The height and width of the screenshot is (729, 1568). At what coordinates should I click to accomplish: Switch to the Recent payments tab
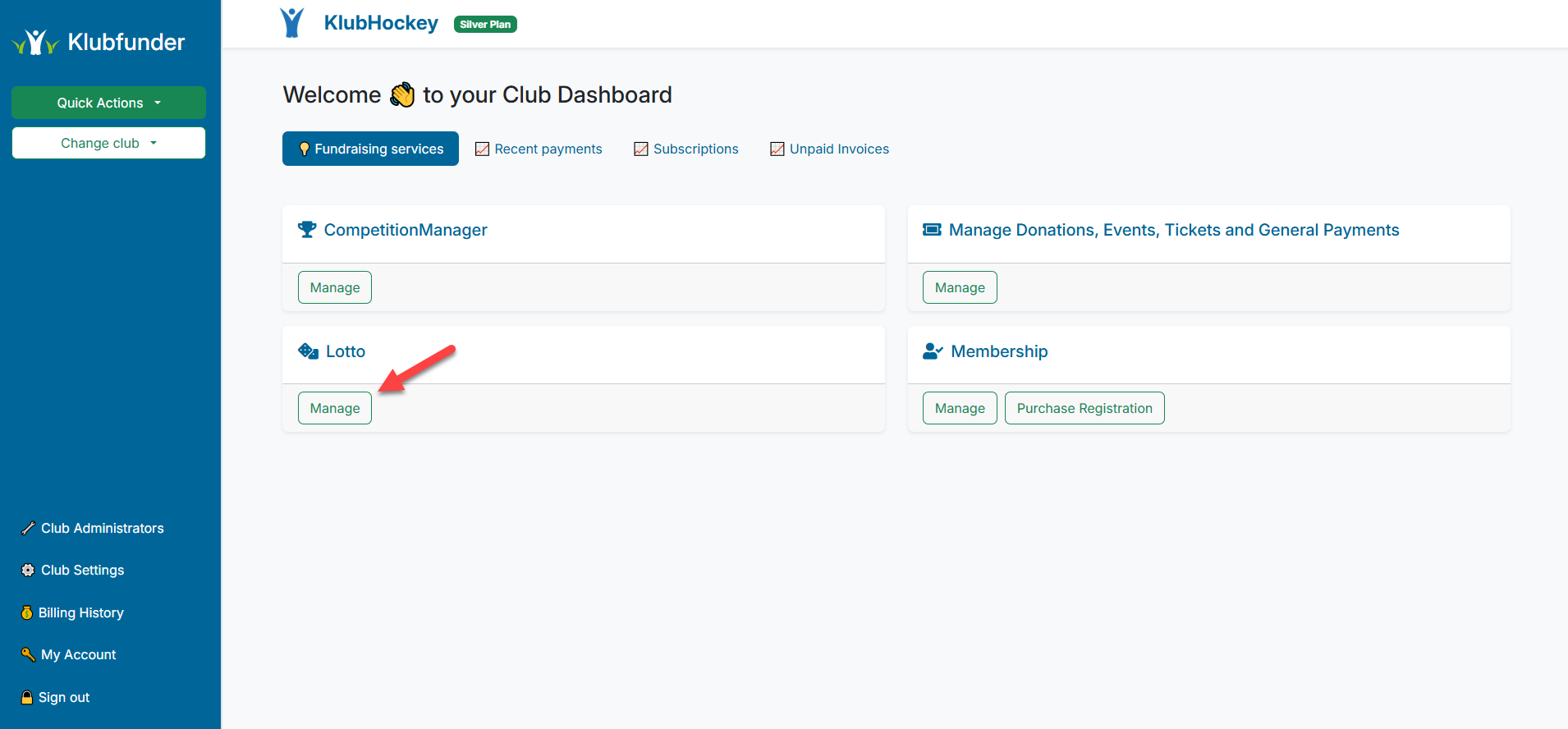[x=539, y=149]
